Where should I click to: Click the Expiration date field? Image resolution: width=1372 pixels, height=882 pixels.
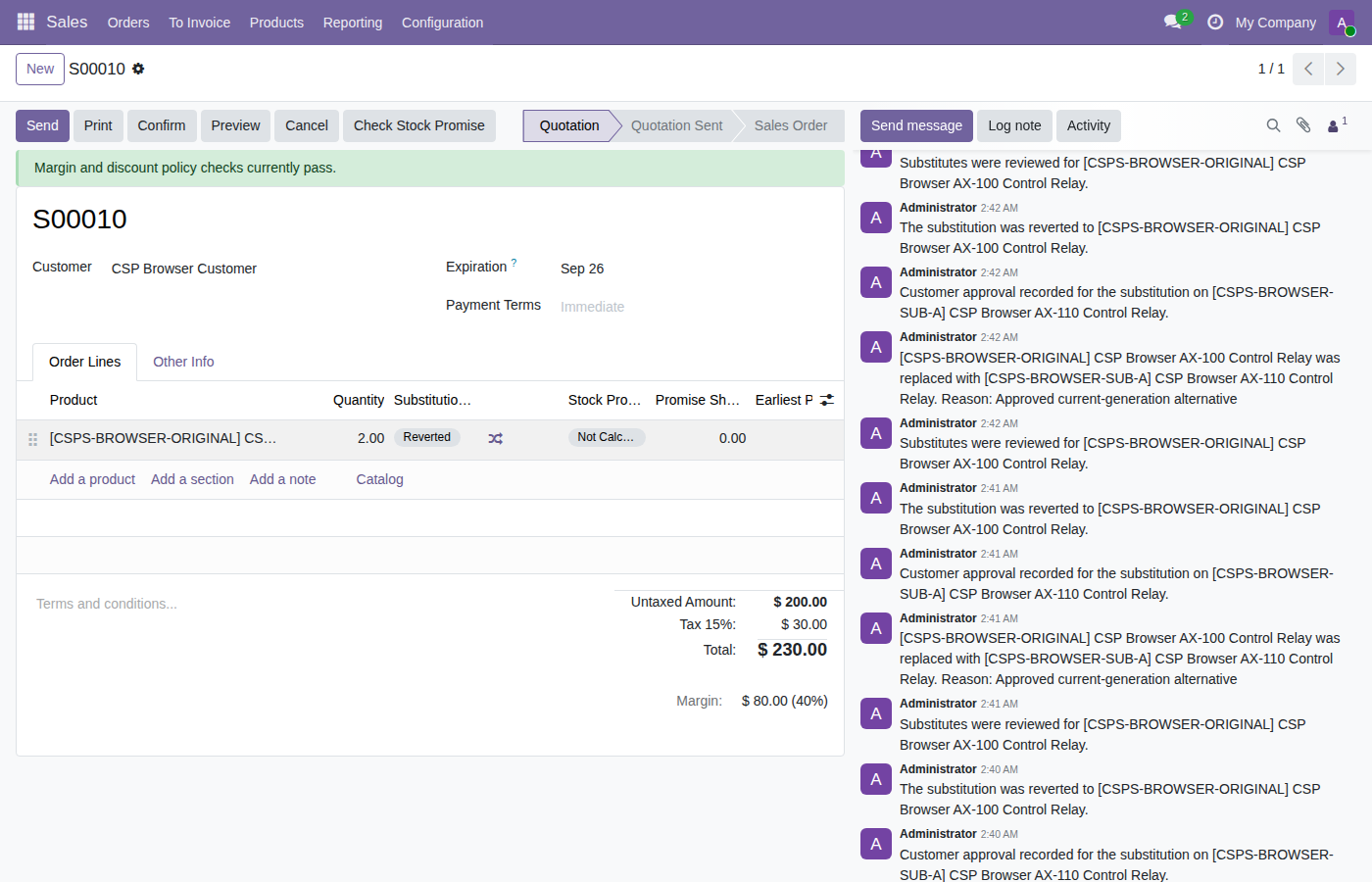(x=692, y=269)
